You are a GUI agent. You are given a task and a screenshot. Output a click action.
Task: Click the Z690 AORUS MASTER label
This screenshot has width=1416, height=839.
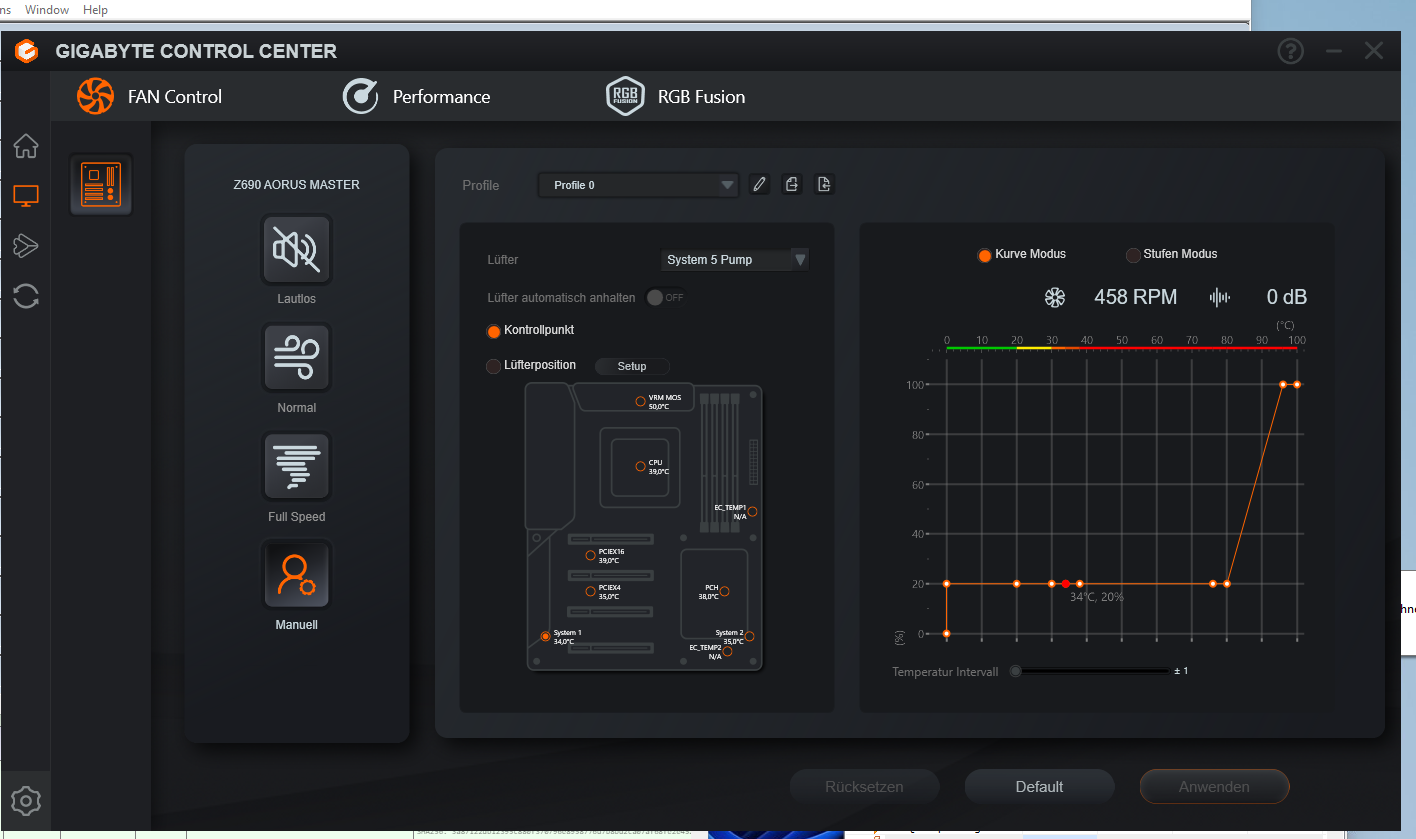(296, 185)
